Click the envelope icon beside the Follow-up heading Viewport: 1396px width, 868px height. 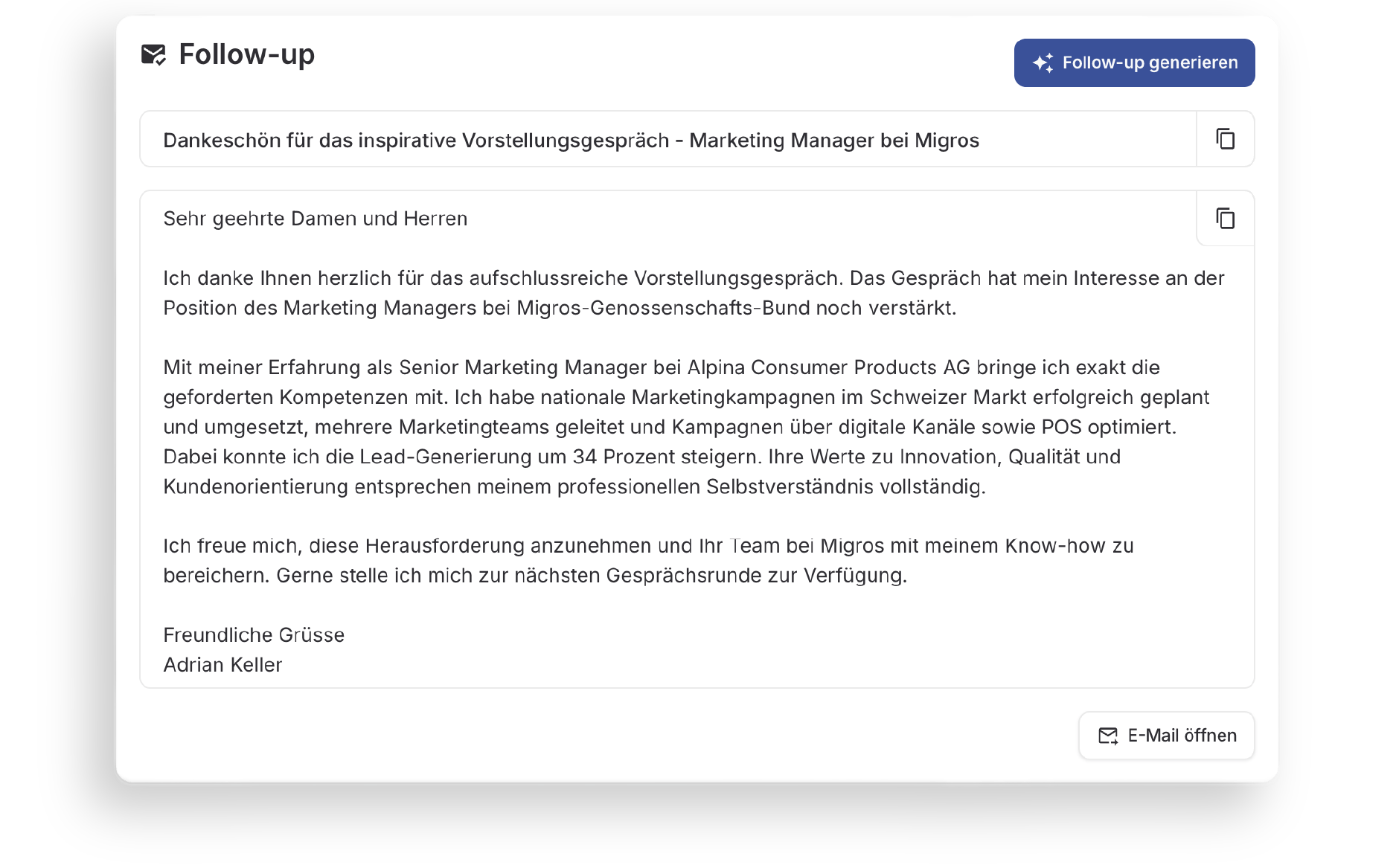point(154,54)
